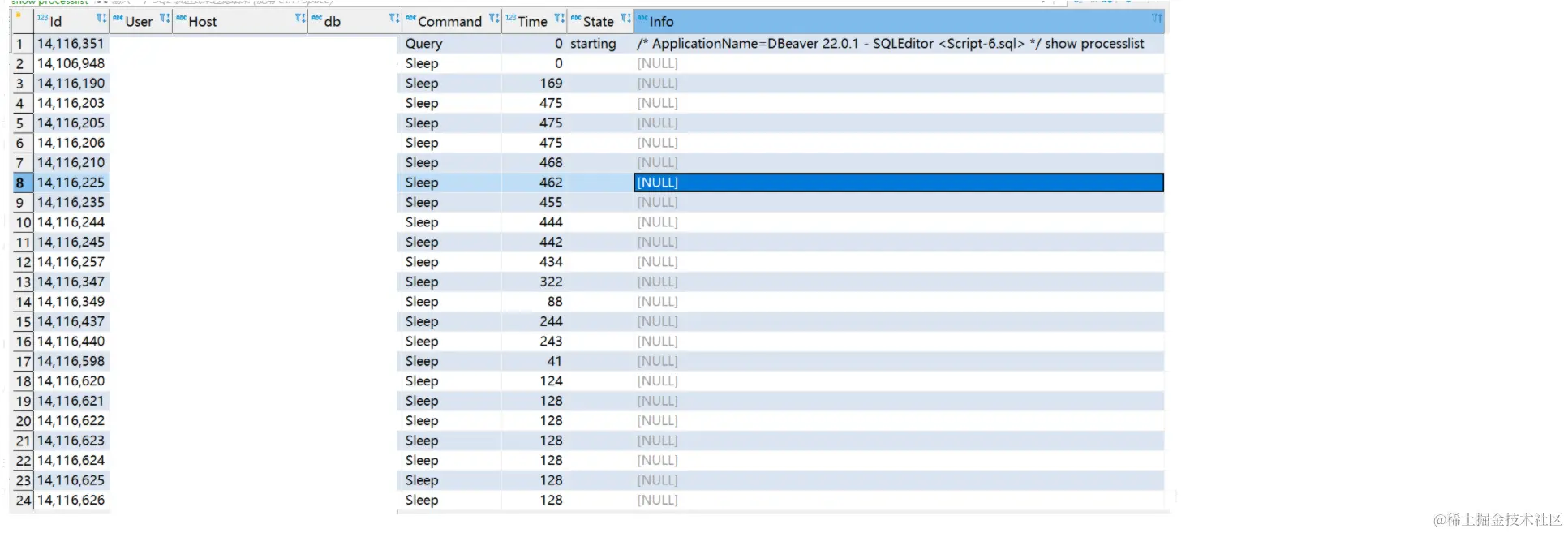
Task: Click the Time cell showing 244
Action: 535,322
